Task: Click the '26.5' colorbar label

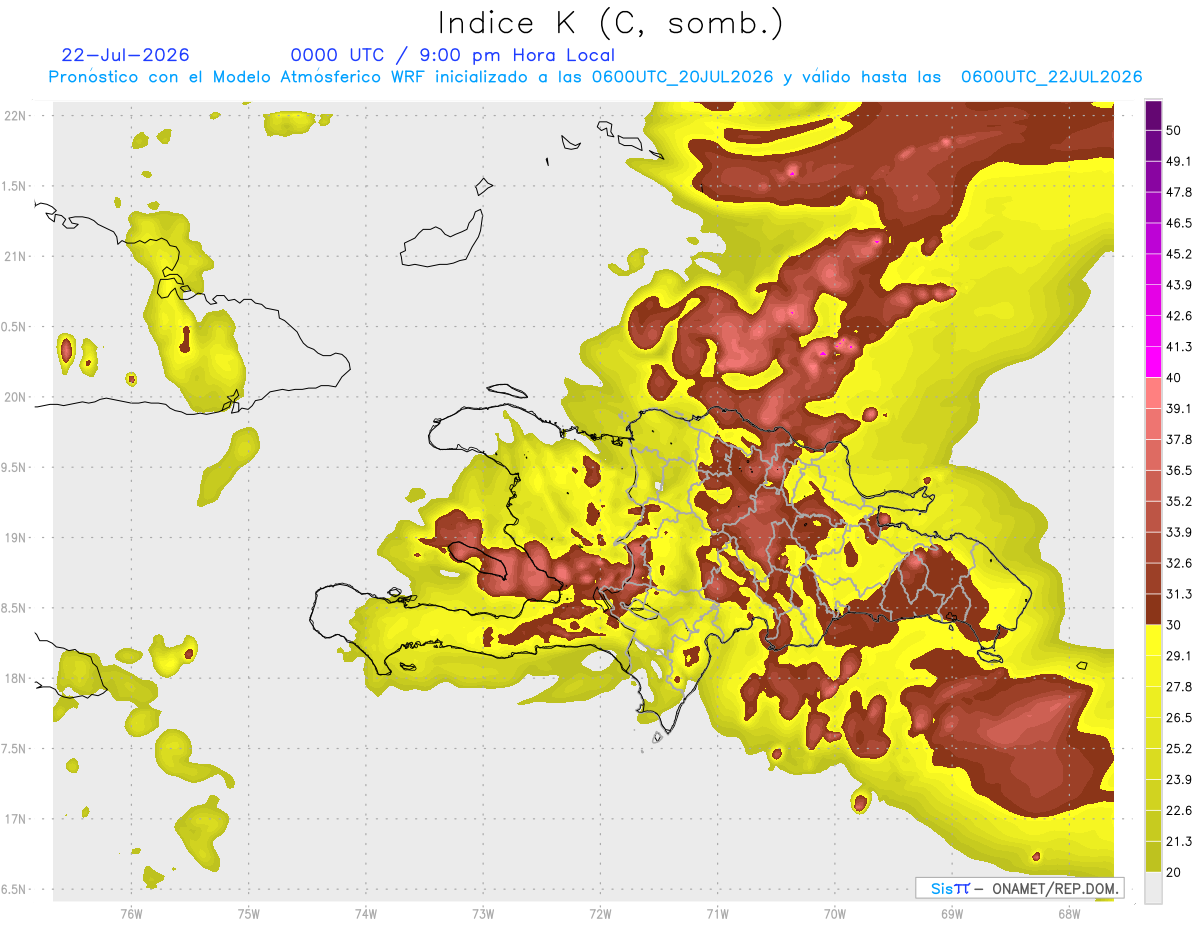Action: pyautogui.click(x=1179, y=718)
